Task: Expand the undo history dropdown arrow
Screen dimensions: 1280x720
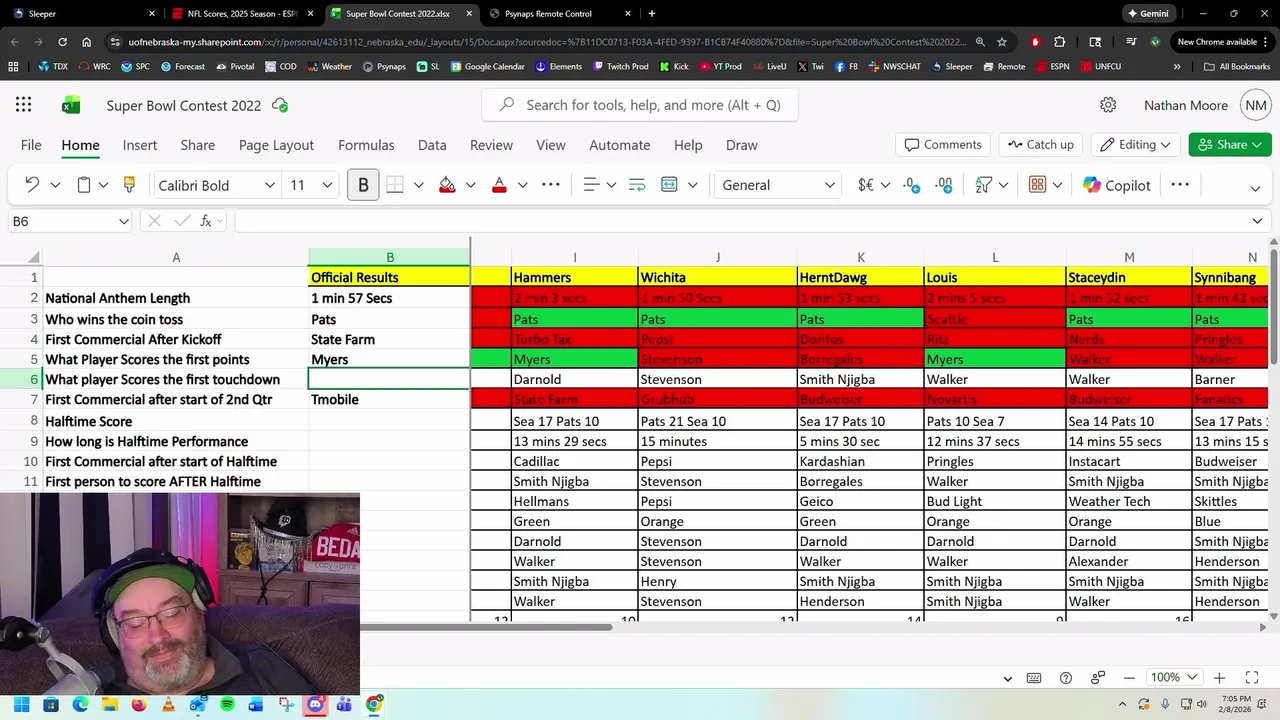Action: click(55, 185)
